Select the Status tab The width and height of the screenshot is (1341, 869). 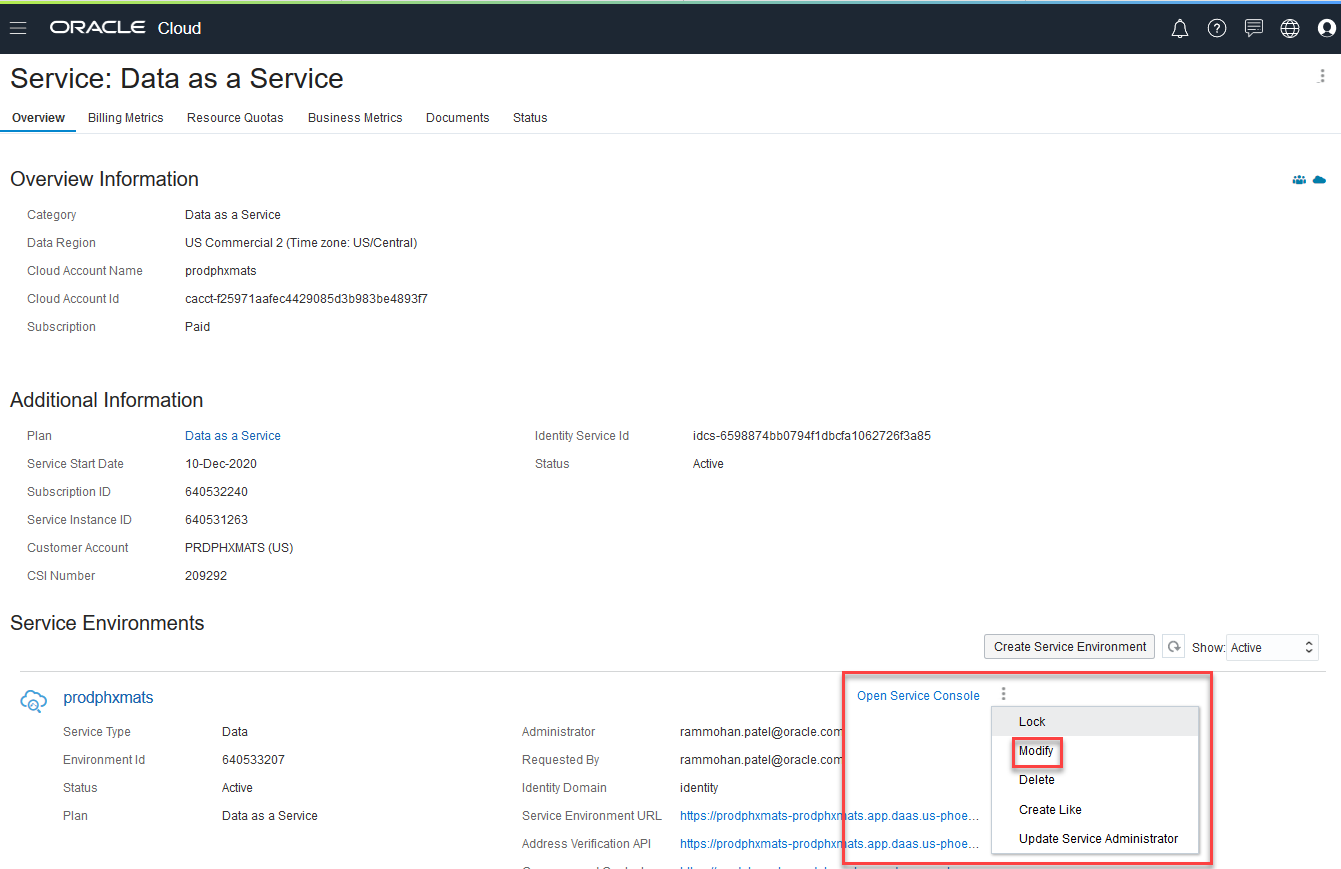[x=530, y=118]
